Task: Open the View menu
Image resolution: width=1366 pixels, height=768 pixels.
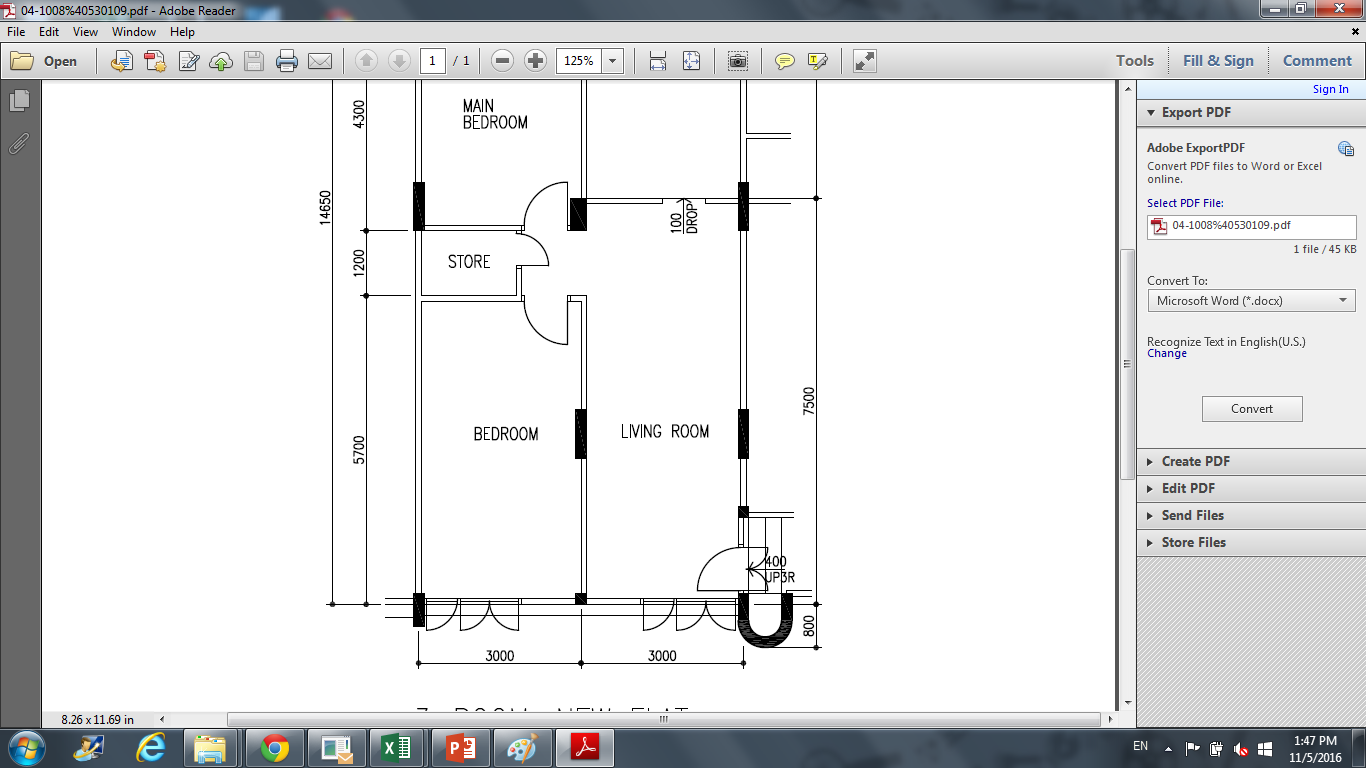Action: click(85, 32)
